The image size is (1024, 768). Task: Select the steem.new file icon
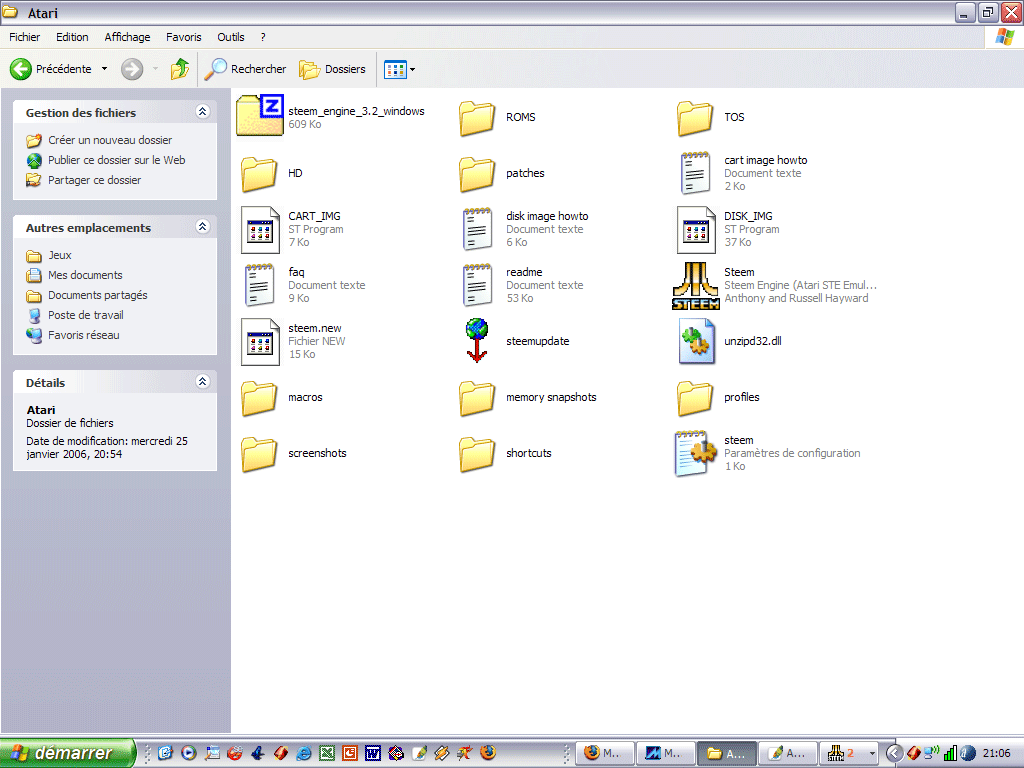pyautogui.click(x=260, y=342)
